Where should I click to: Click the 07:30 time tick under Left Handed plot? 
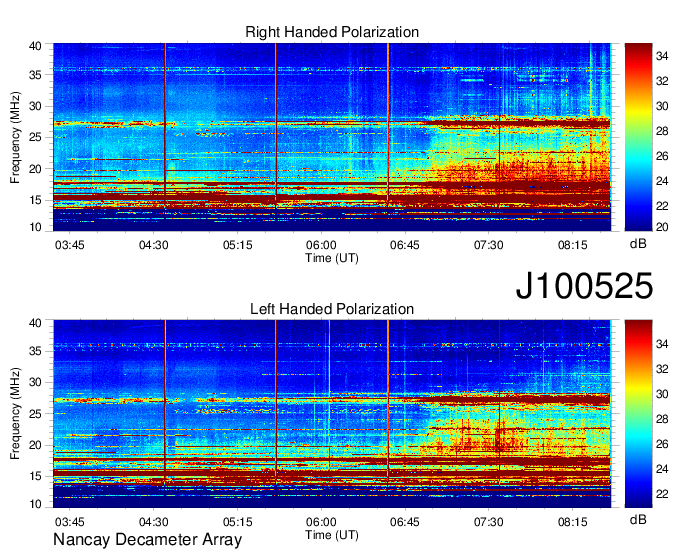tap(489, 522)
